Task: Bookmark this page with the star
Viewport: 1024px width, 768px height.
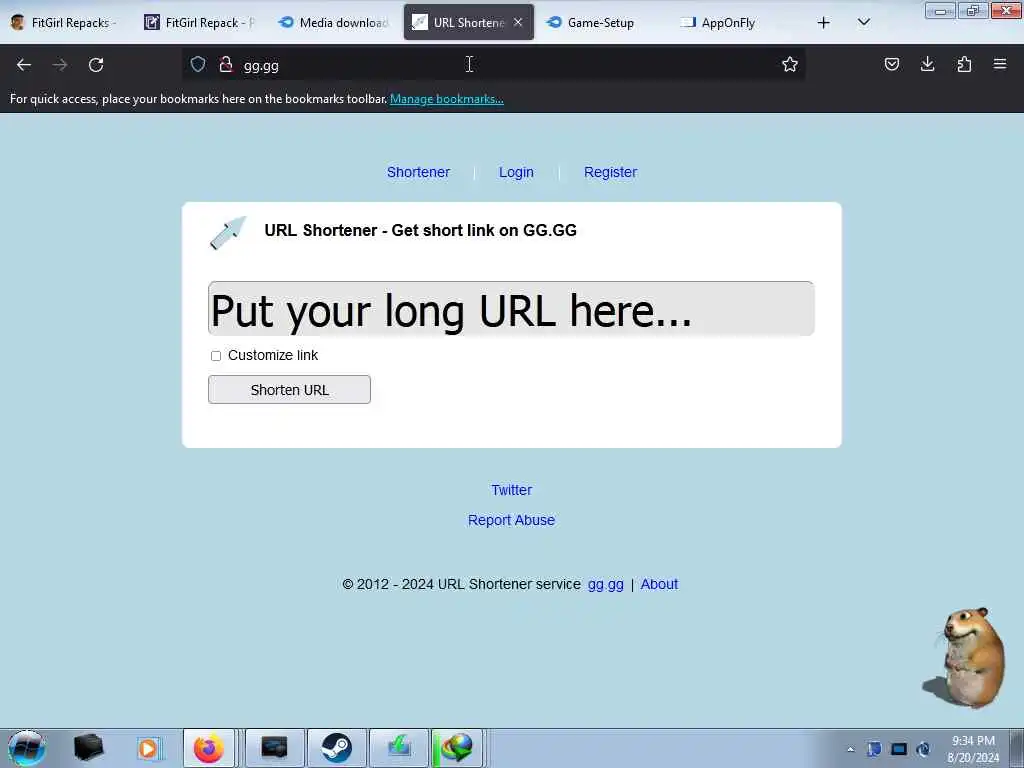Action: pos(790,64)
